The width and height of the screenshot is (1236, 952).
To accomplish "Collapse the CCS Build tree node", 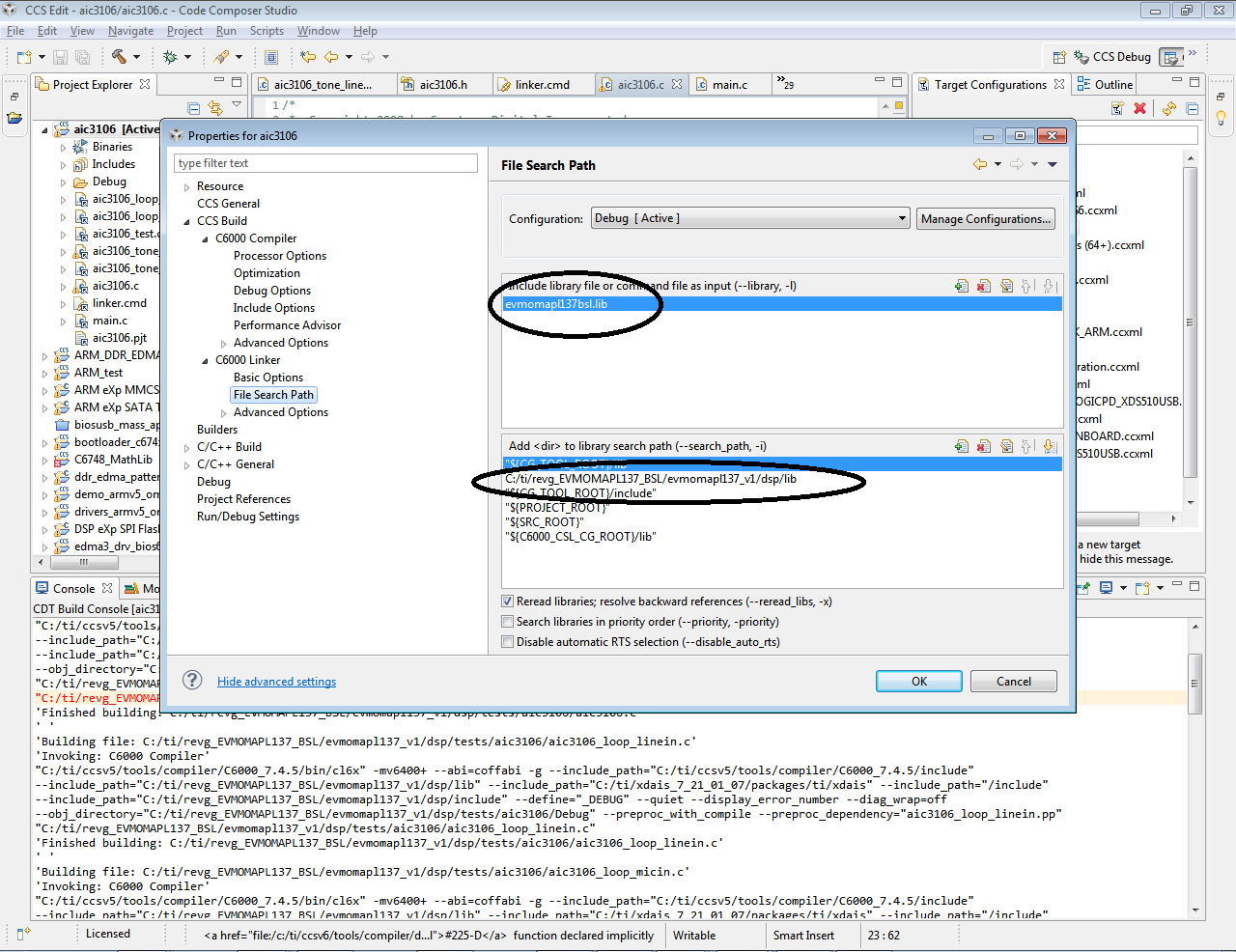I will click(187, 222).
